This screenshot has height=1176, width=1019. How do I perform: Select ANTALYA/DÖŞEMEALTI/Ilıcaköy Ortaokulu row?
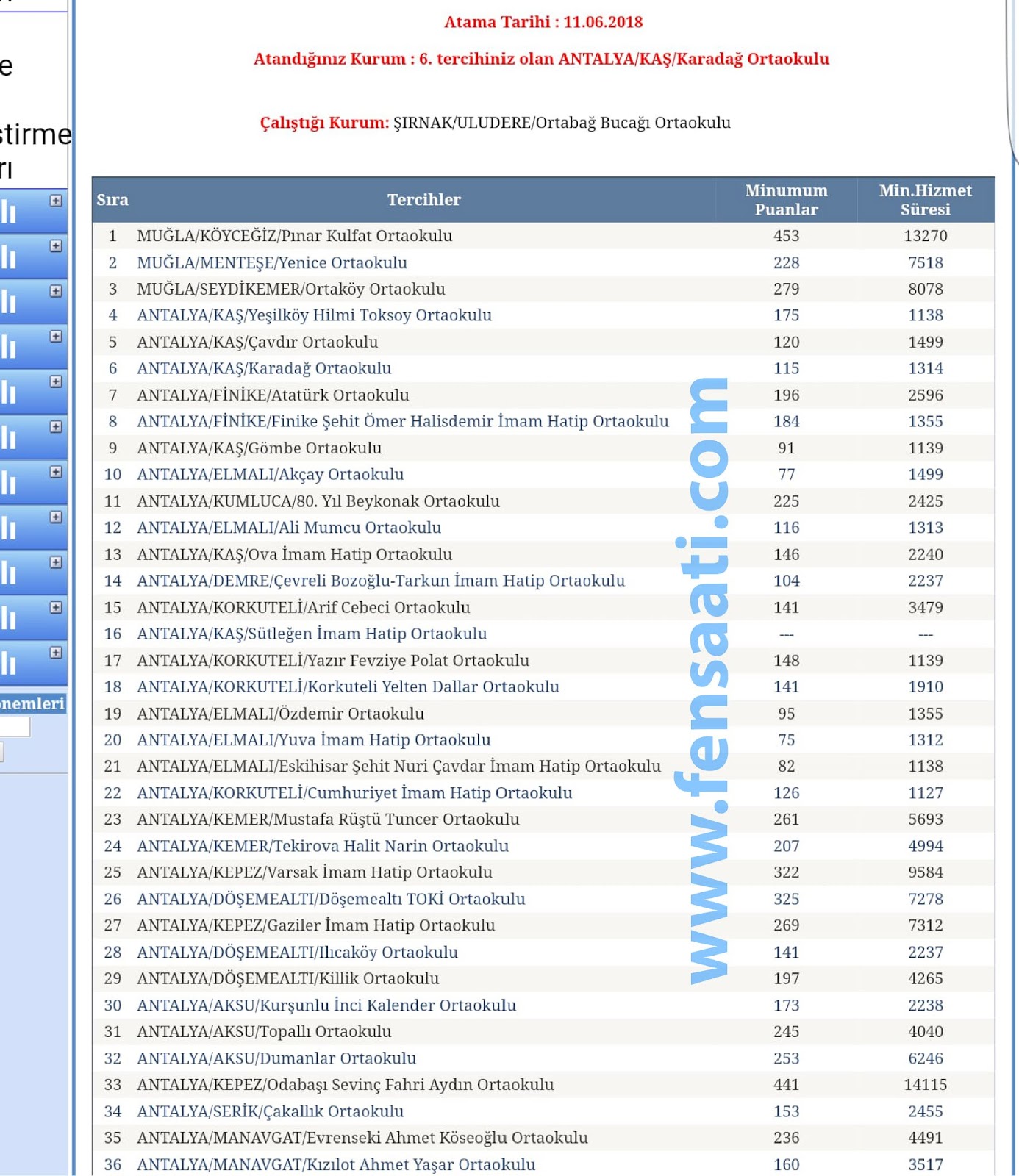point(543,953)
